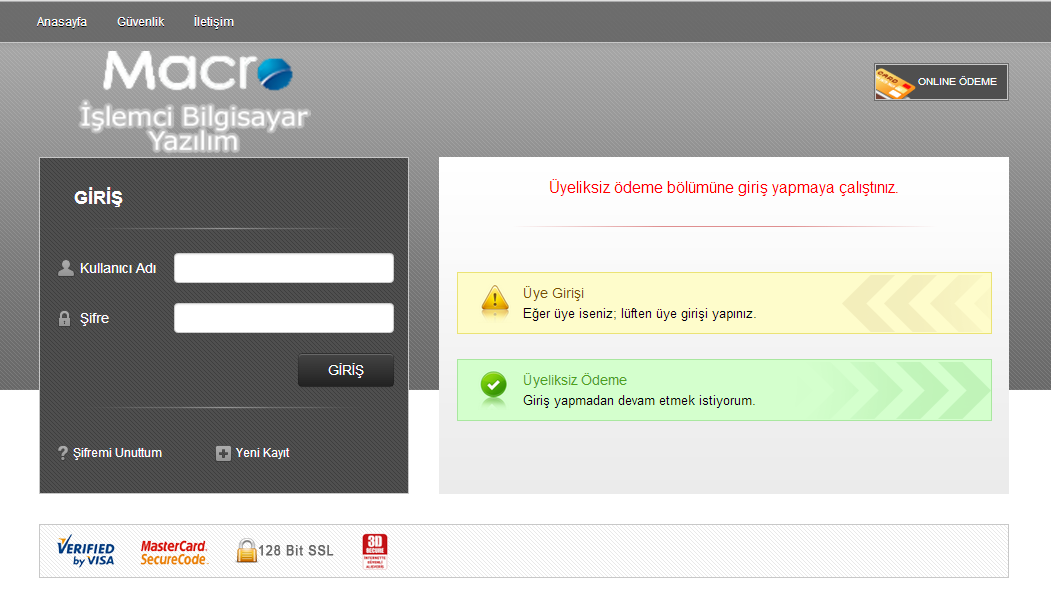Select the green Üyeliksiz Ödeme banner
Image resolution: width=1051 pixels, height=612 pixels.
pyautogui.click(x=724, y=390)
